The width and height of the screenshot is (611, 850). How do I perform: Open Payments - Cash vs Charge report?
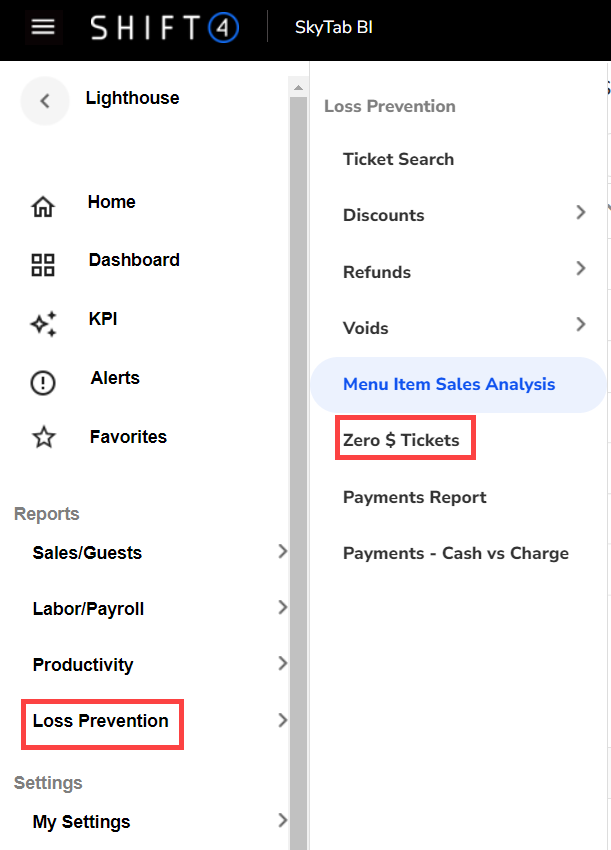coord(455,553)
